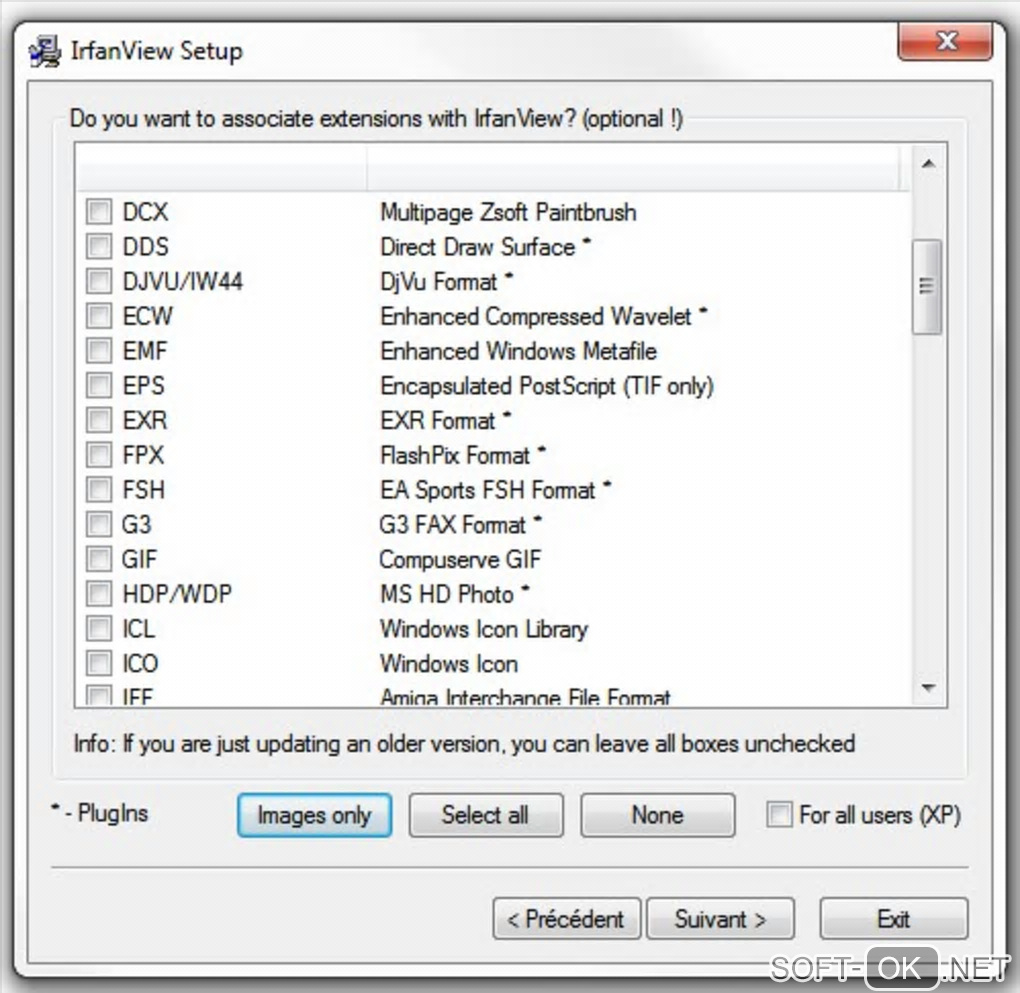Click the scrollbar down arrow
The image size is (1020, 993).
pos(928,687)
